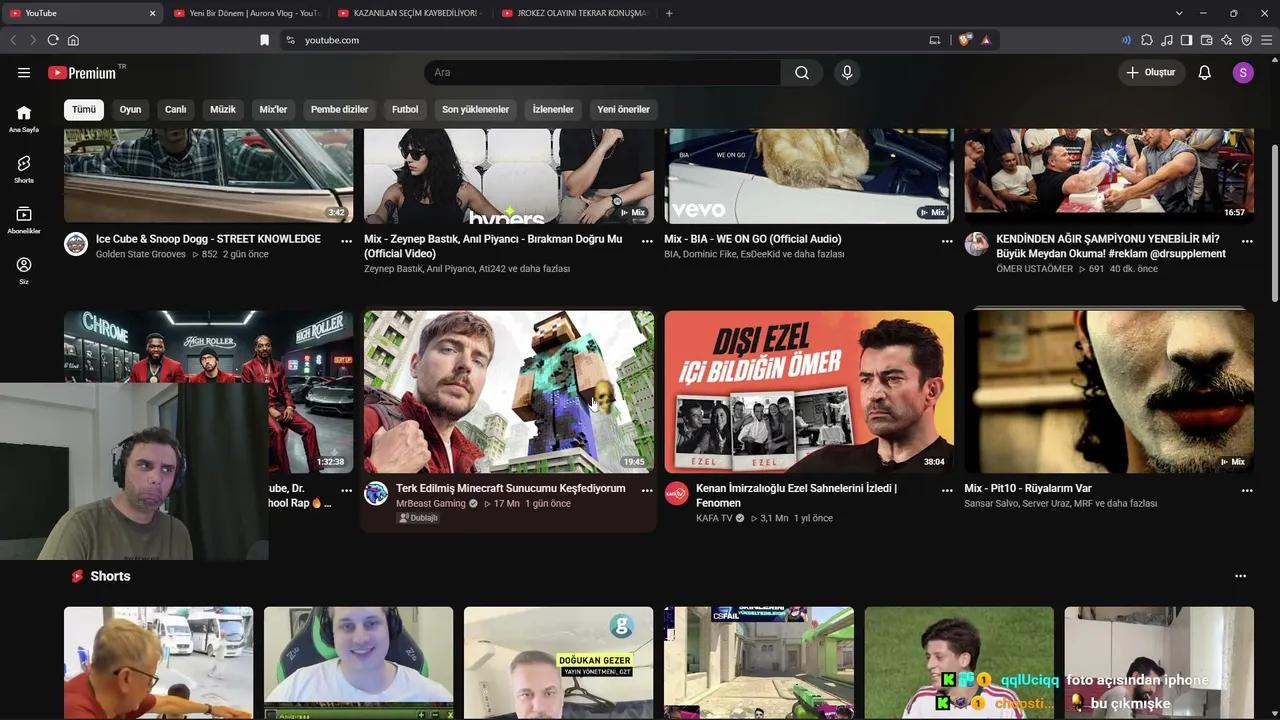Open Golden State Grooves channel avatar
Image resolution: width=1280 pixels, height=720 pixels.
pyautogui.click(x=76, y=244)
